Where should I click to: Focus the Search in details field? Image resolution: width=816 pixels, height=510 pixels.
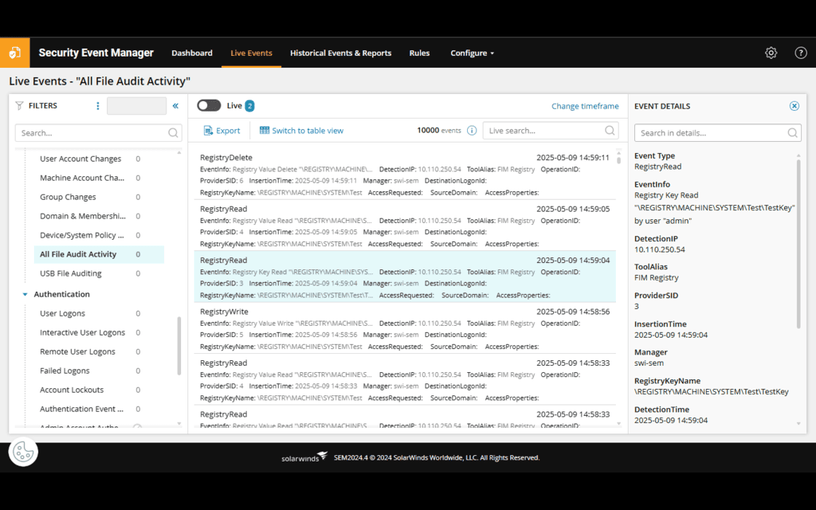(x=717, y=133)
